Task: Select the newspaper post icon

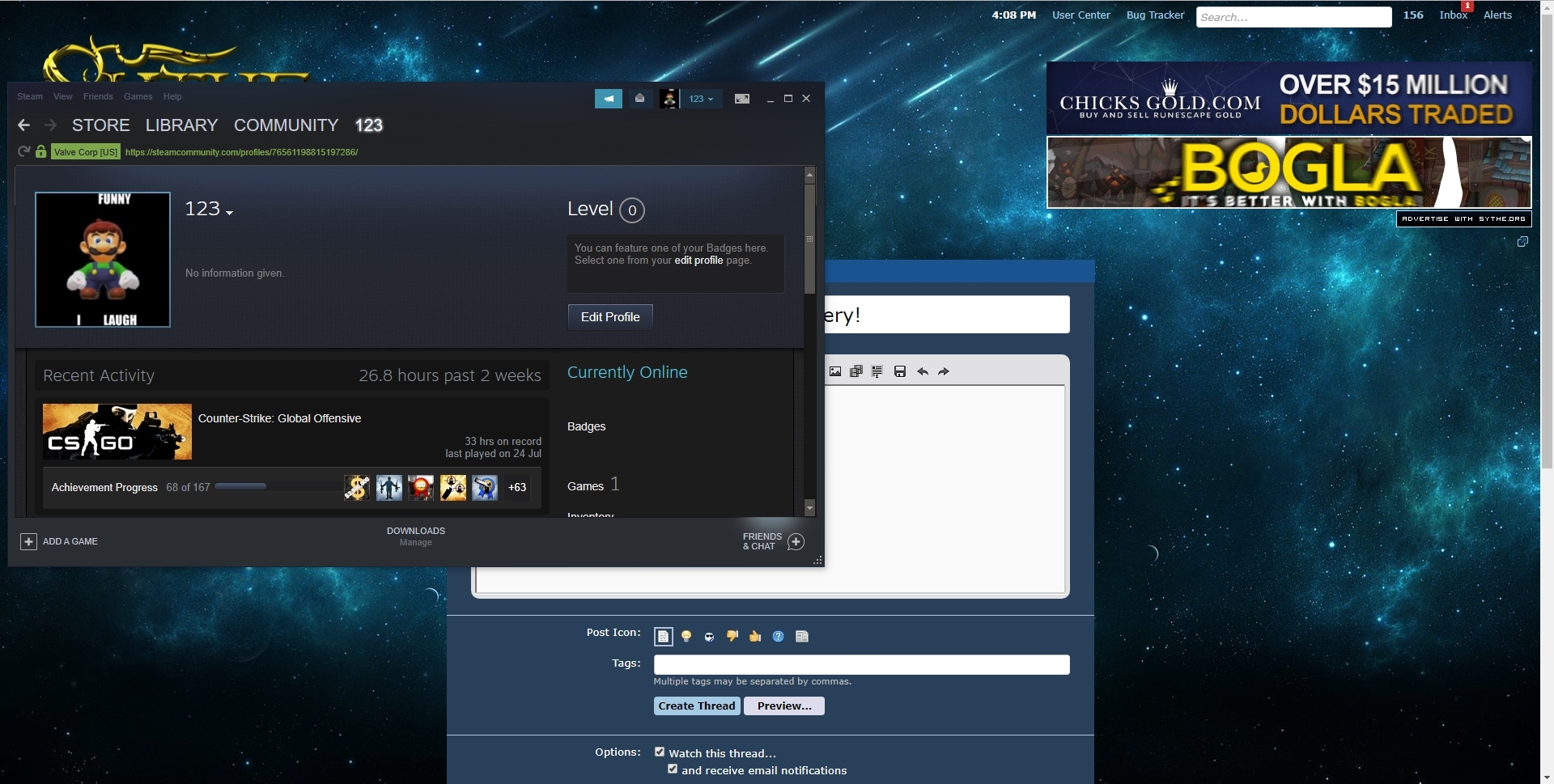Action: tap(802, 637)
